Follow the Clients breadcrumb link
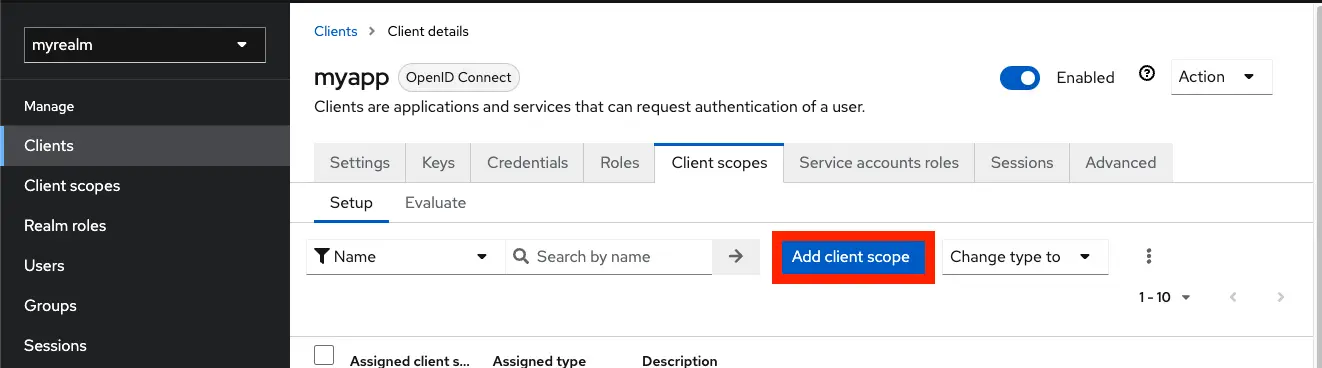Screen dimensions: 1322x368 pyautogui.click(x=335, y=31)
